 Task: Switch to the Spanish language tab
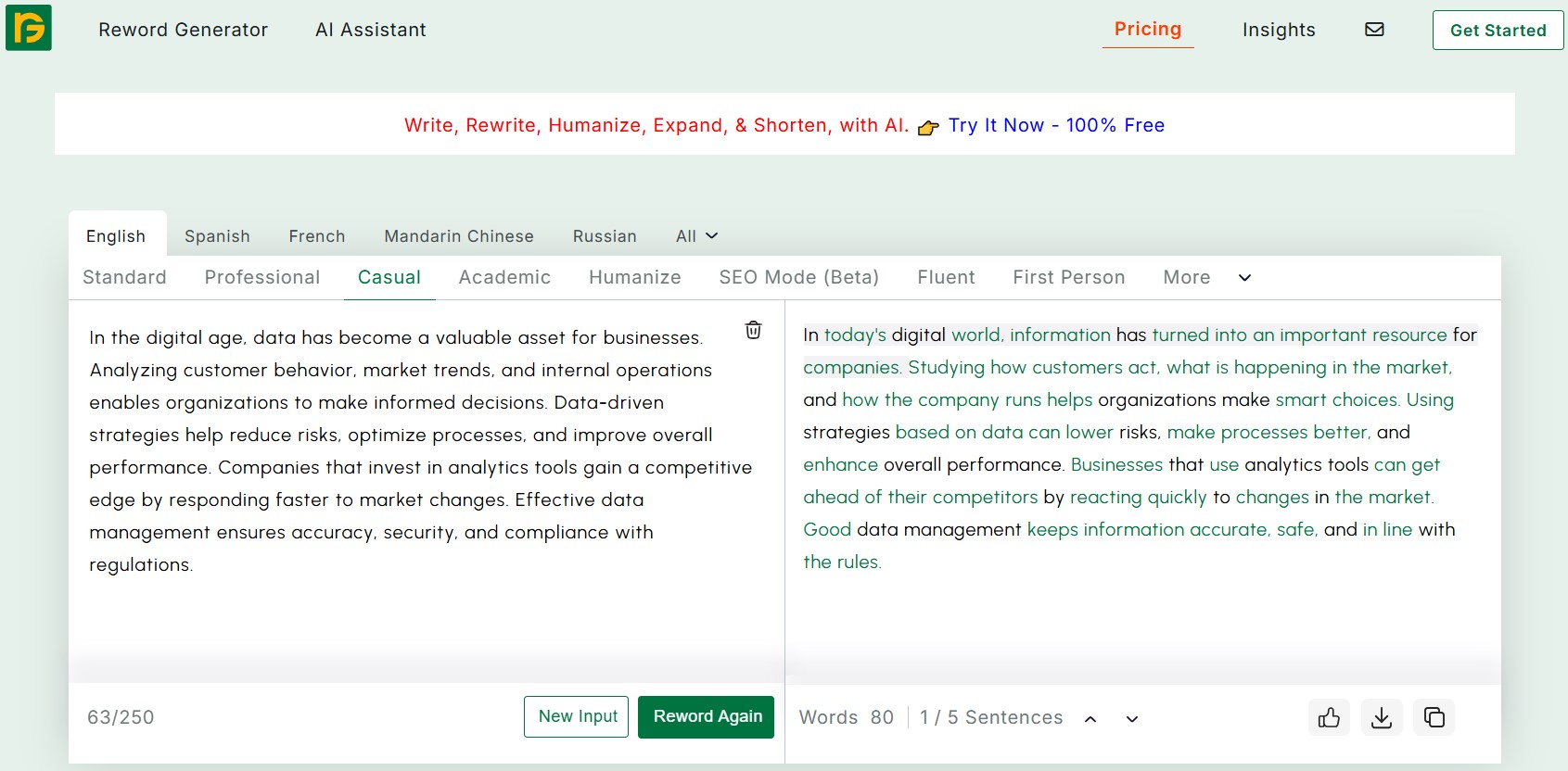[217, 236]
